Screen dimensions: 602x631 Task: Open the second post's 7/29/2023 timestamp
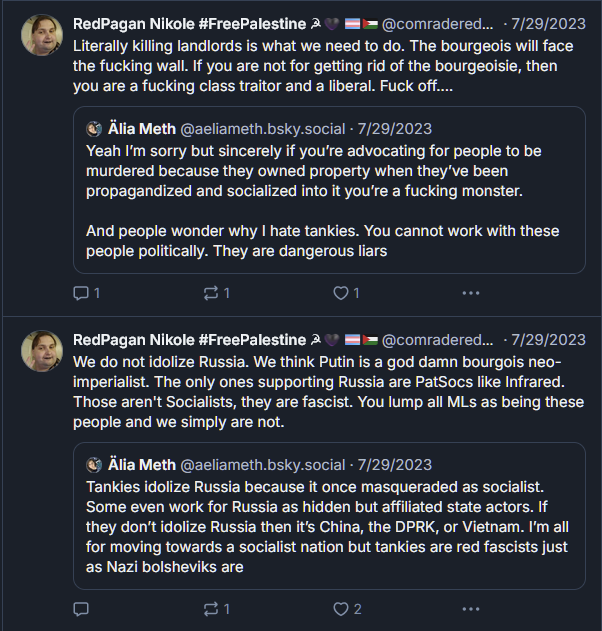tap(548, 340)
